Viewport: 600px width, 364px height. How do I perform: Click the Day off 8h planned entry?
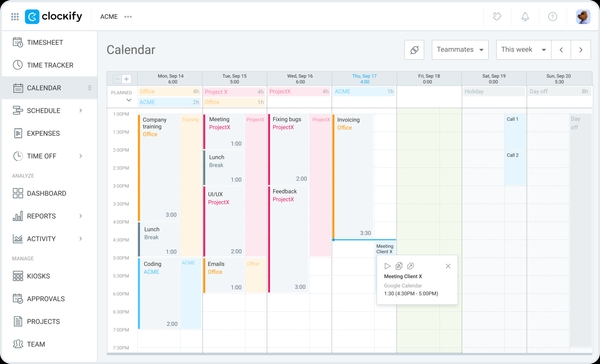[x=559, y=91]
